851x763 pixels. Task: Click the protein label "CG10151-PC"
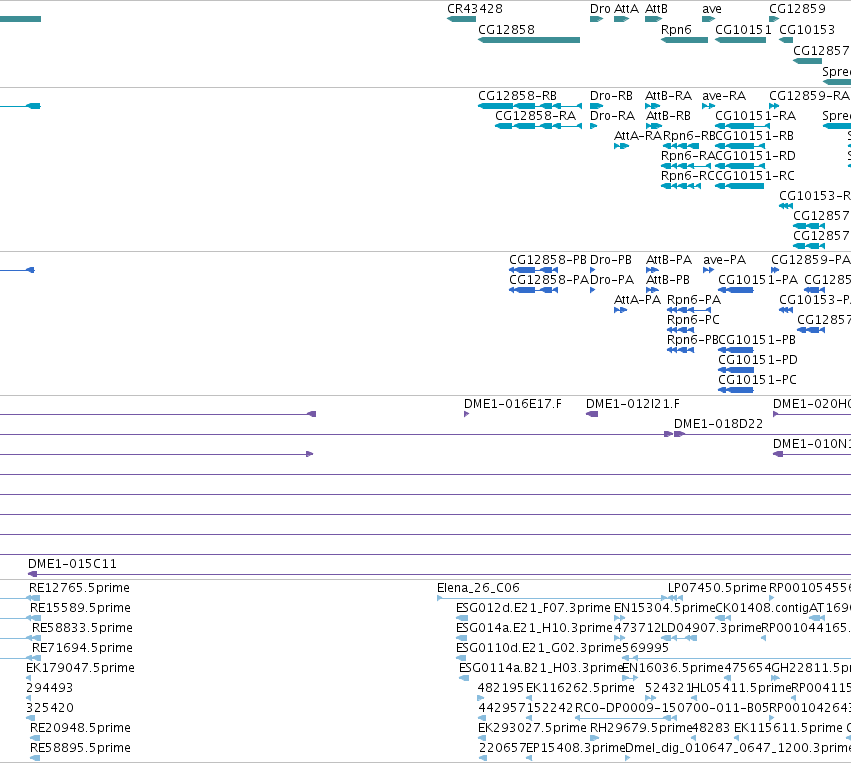coord(757,380)
